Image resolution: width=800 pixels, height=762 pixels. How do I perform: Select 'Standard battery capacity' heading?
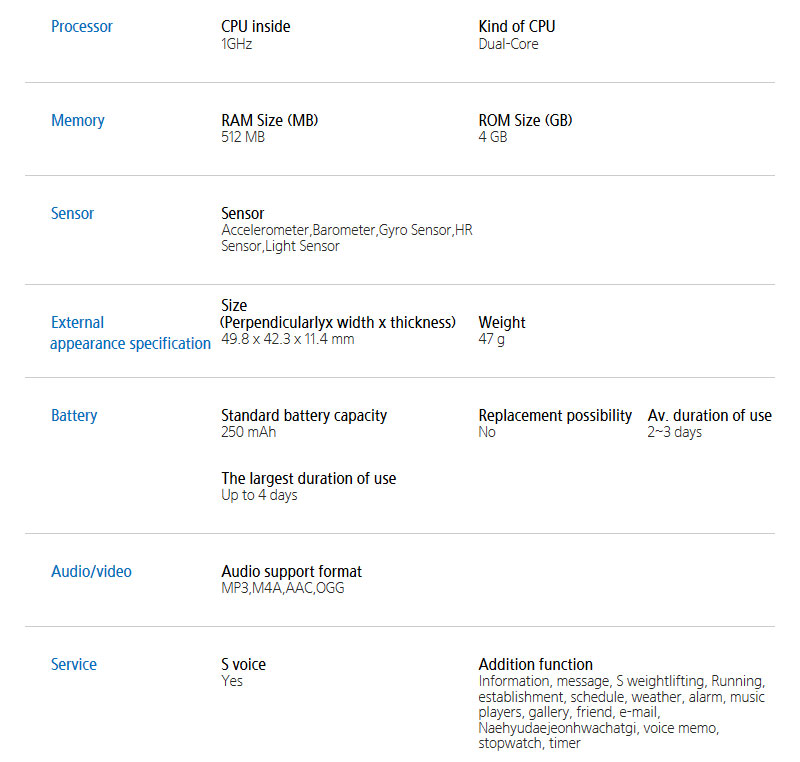click(304, 416)
